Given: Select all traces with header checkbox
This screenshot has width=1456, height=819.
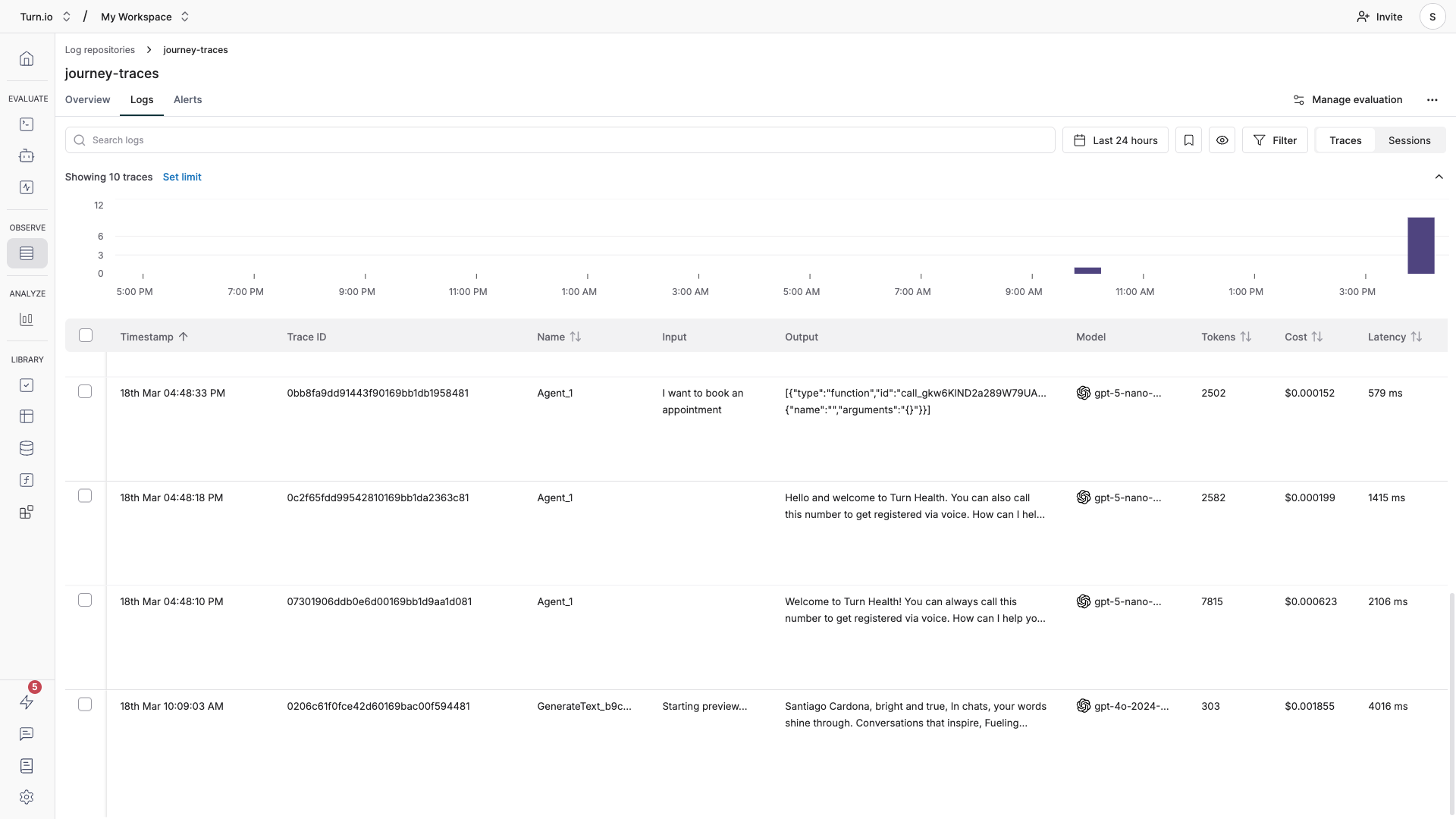Looking at the screenshot, I should coord(86,335).
